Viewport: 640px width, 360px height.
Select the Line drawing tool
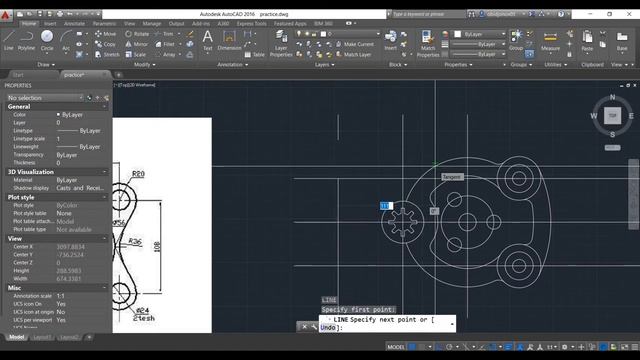point(9,40)
